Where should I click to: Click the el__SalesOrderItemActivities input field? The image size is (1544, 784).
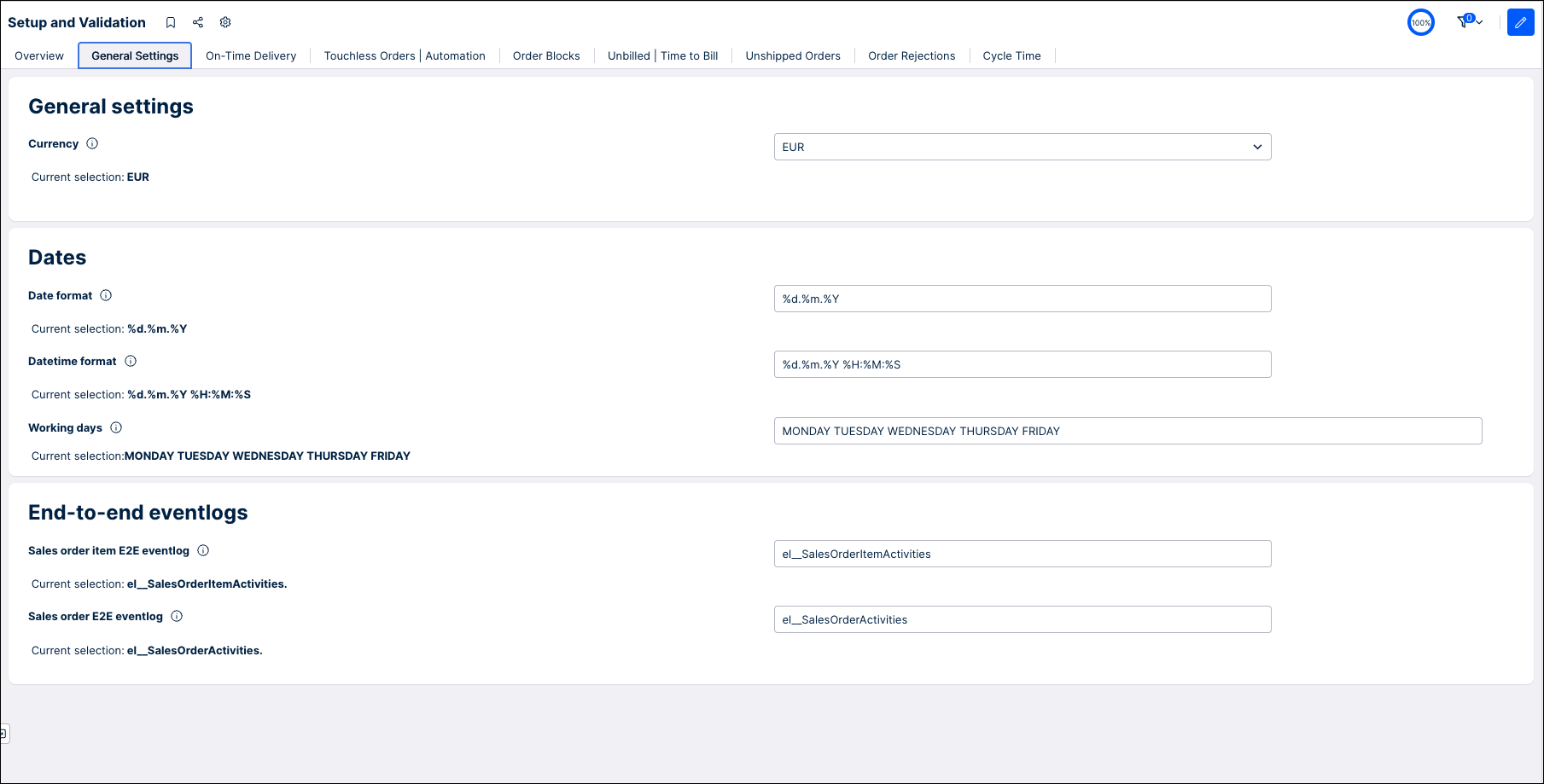pyautogui.click(x=1023, y=554)
